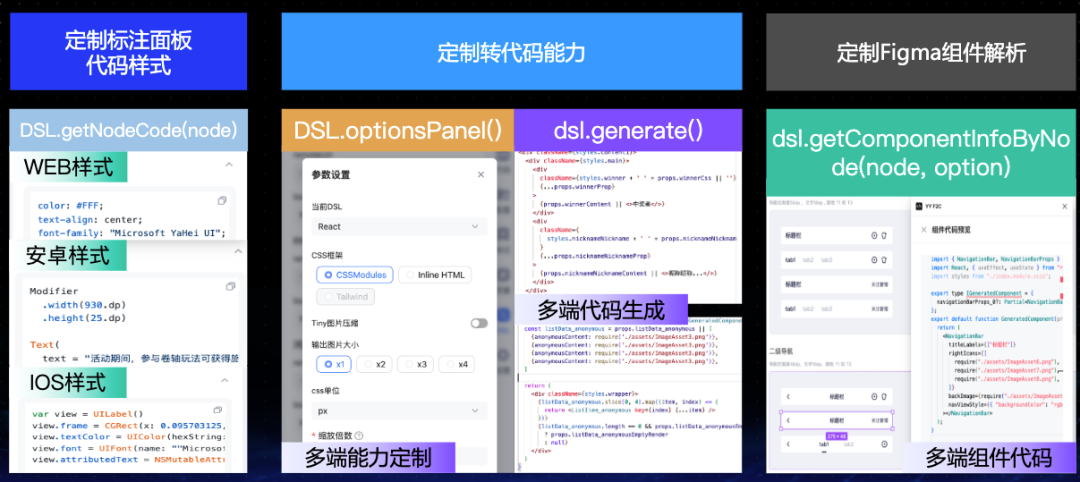Click the font-family "Microsoft YaHei UI" line
The height and width of the screenshot is (482, 1080).
pyautogui.click(x=132, y=233)
